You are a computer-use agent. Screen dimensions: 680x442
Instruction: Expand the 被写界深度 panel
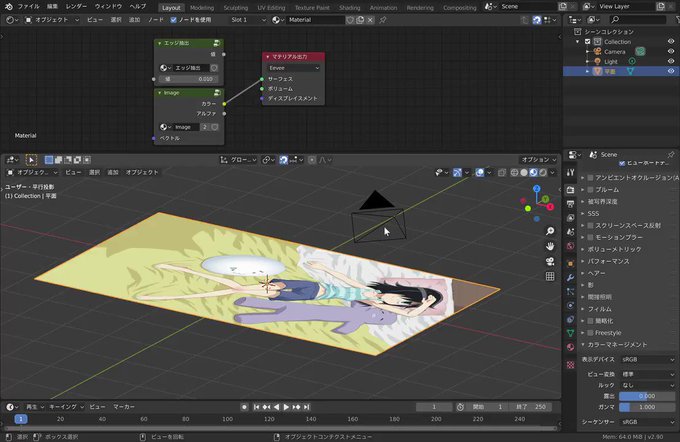point(583,202)
